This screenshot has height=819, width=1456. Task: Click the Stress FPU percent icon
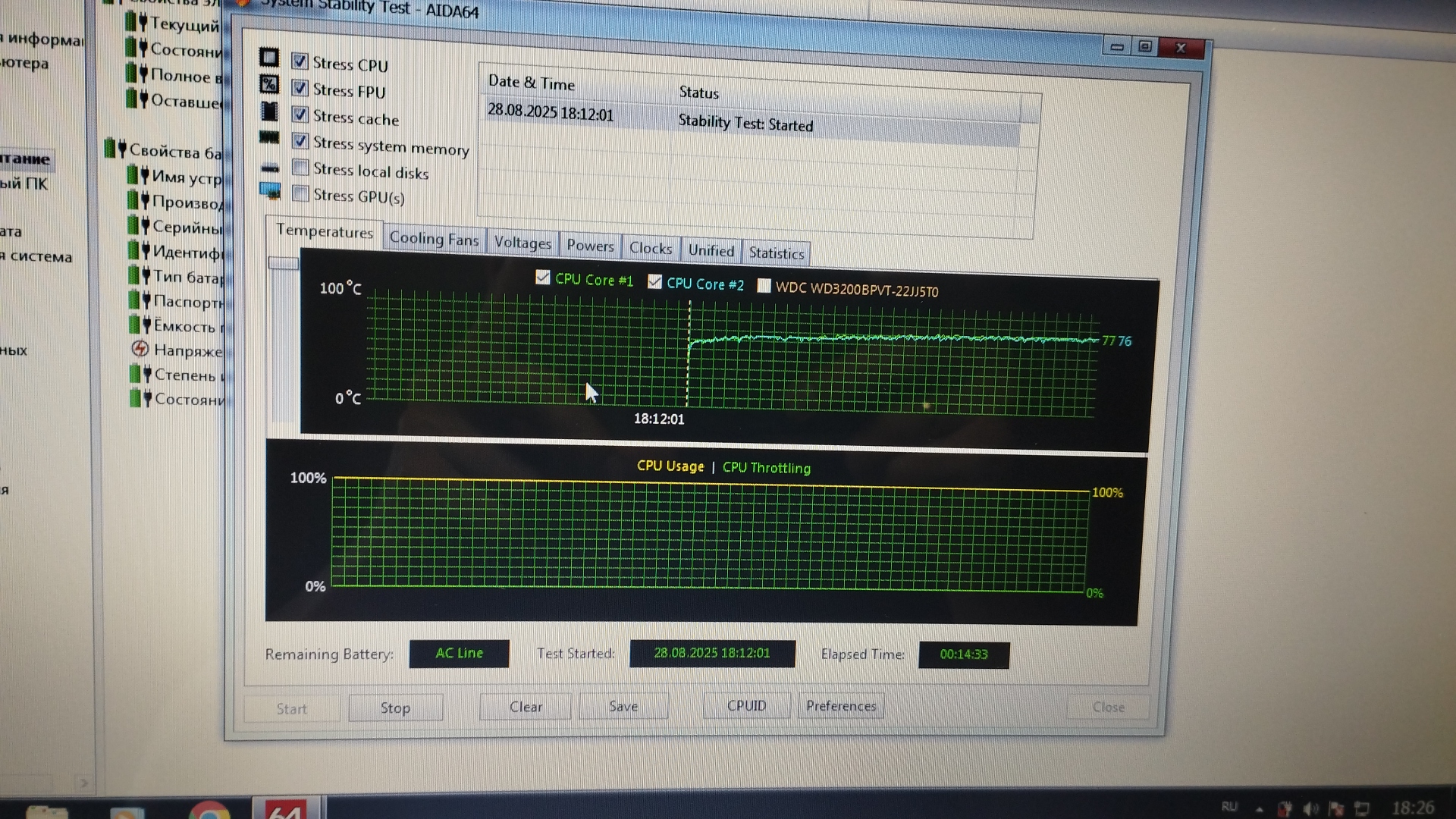[269, 84]
